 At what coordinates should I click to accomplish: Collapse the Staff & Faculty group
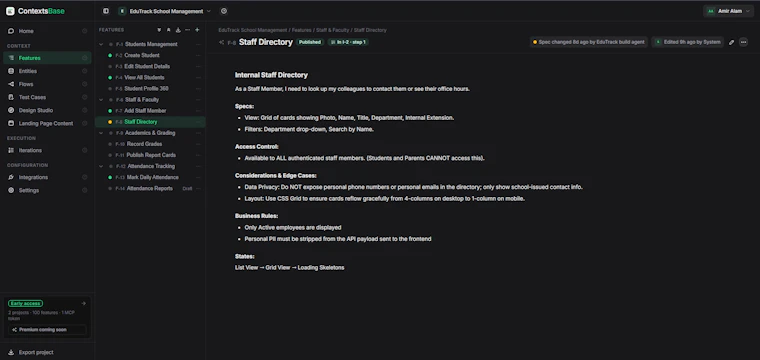tap(101, 100)
